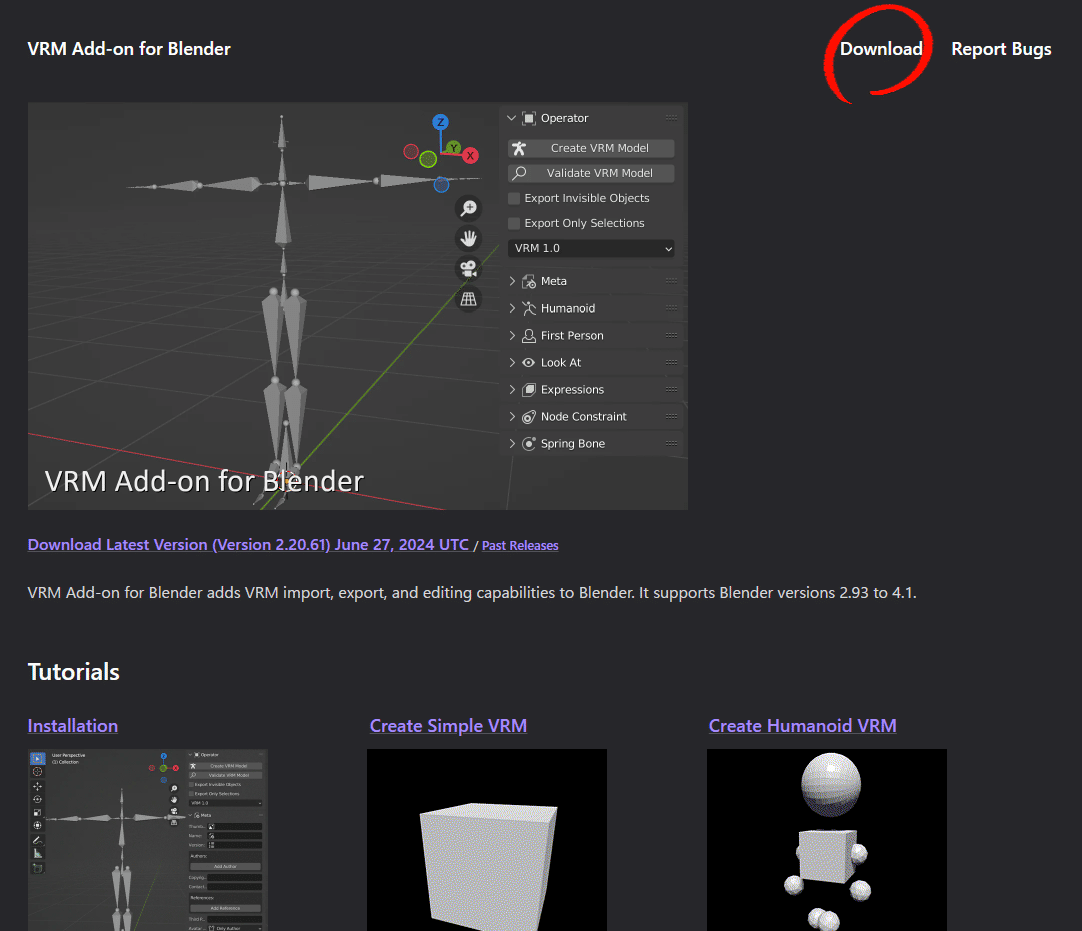Click the dark red negative-X gizmo circle
Screen dimensions: 1082x931
pos(411,151)
